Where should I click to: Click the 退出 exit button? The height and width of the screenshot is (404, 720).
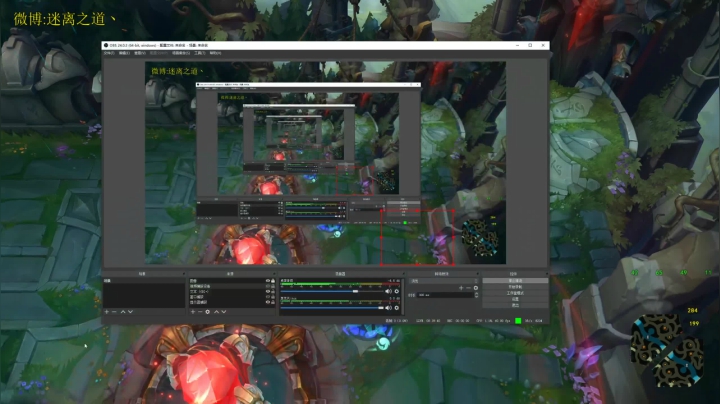(515, 305)
